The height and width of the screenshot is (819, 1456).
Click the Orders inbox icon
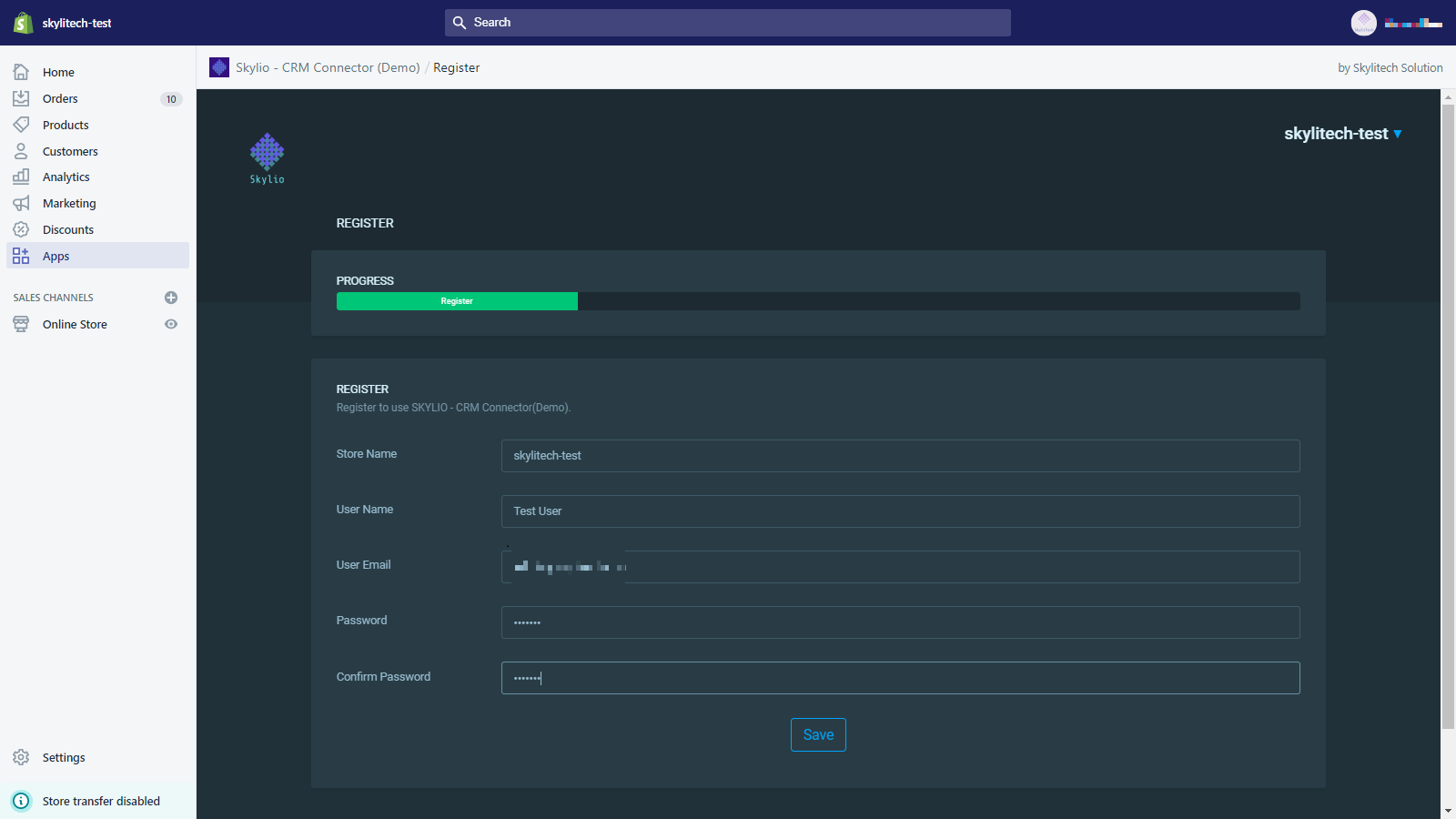pyautogui.click(x=21, y=98)
